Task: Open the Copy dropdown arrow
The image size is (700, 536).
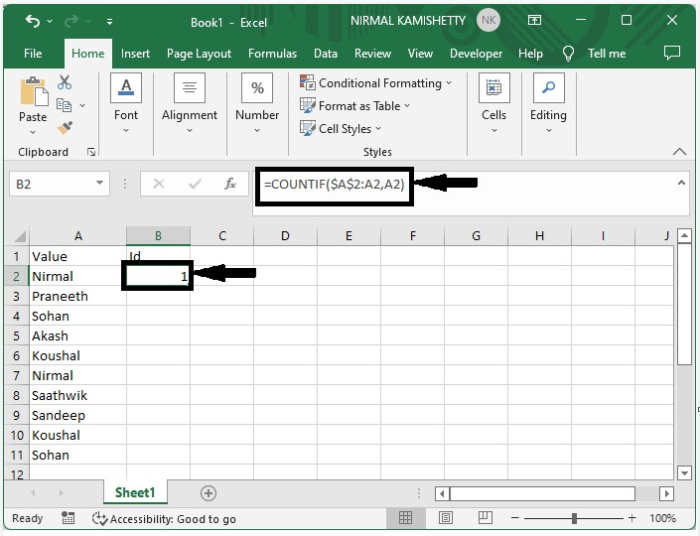Action: 82,106
